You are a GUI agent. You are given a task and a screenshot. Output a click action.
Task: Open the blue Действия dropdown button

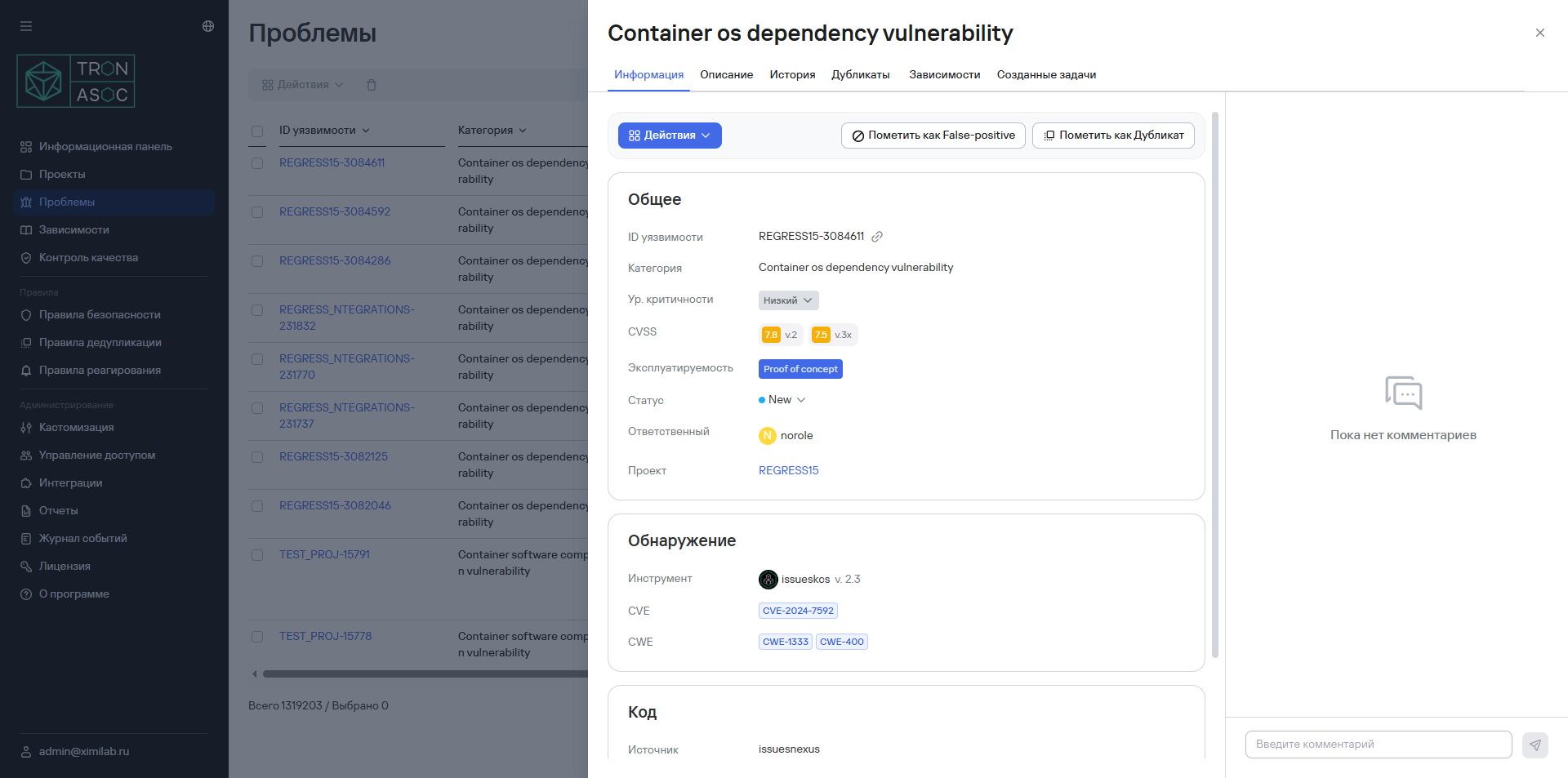669,136
